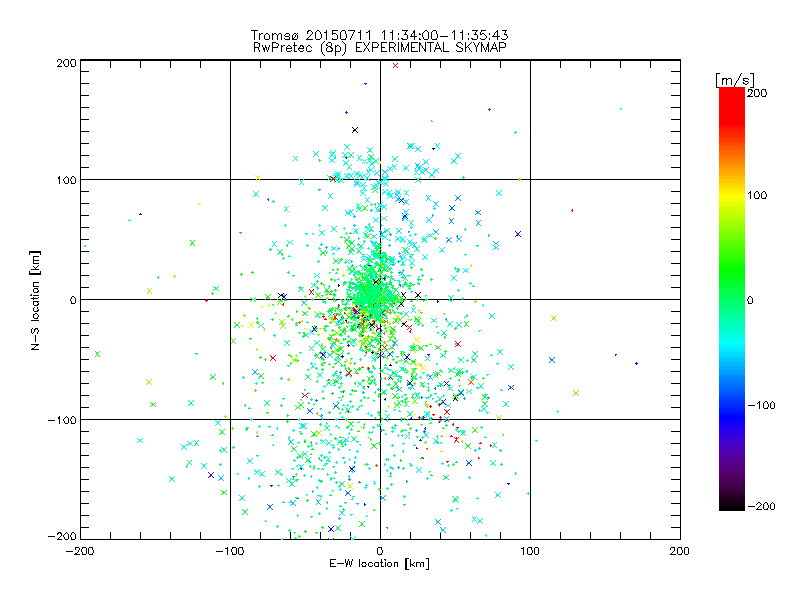Pick the rainbow velocity colorbar
Image resolution: width=800 pixels, height=600 pixels.
(x=732, y=298)
